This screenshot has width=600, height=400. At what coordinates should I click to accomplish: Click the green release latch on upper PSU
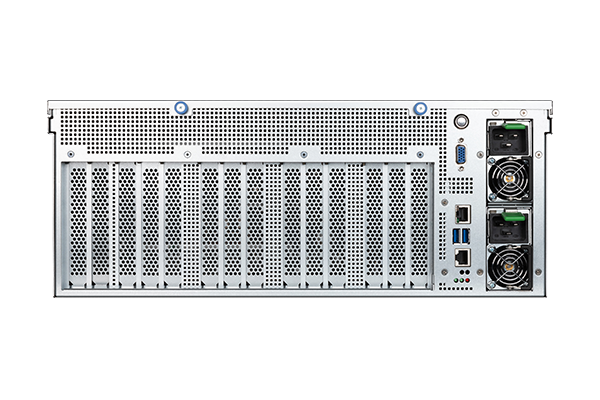coord(514,126)
